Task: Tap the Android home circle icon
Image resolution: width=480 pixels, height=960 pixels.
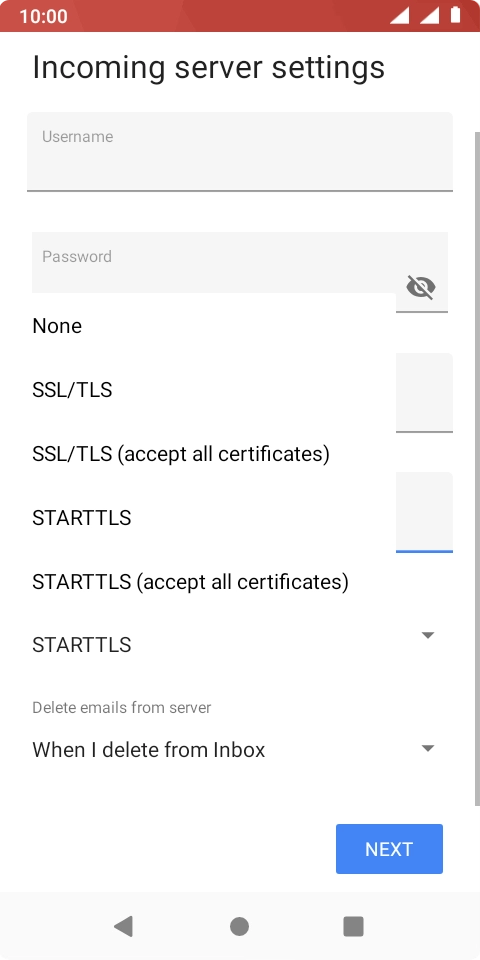Action: coord(239,926)
